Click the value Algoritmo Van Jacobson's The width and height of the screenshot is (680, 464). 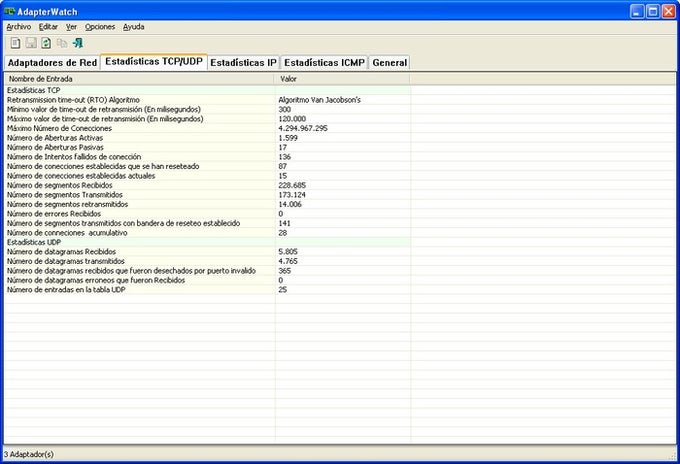point(320,100)
